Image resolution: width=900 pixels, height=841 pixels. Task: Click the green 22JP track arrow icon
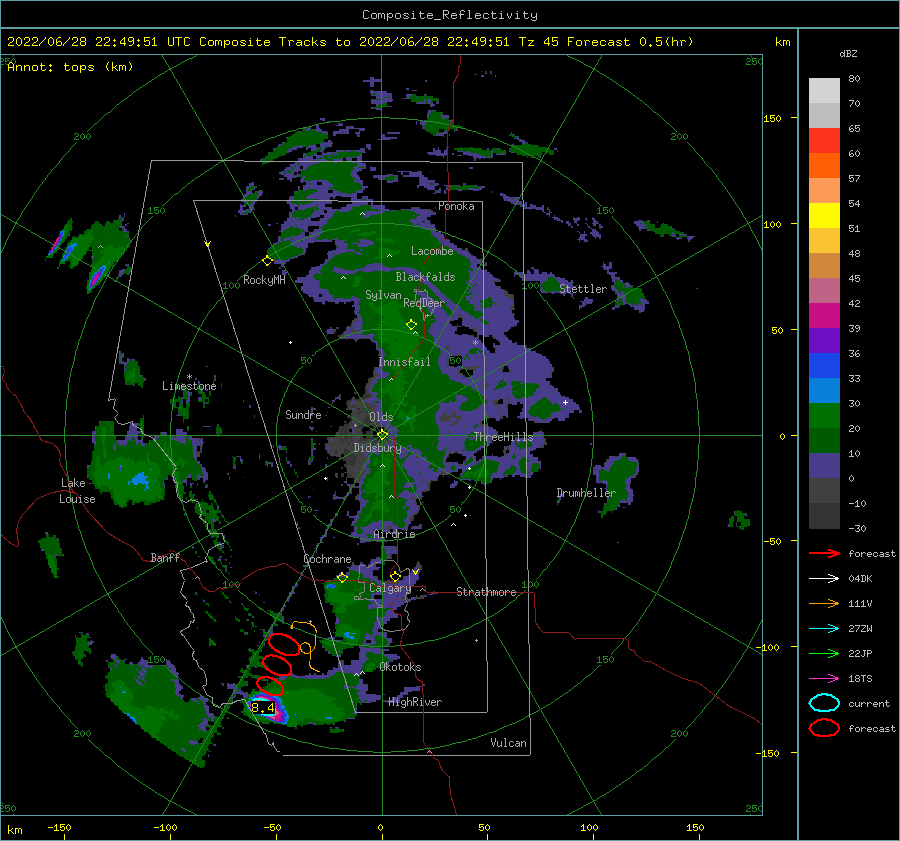(824, 653)
